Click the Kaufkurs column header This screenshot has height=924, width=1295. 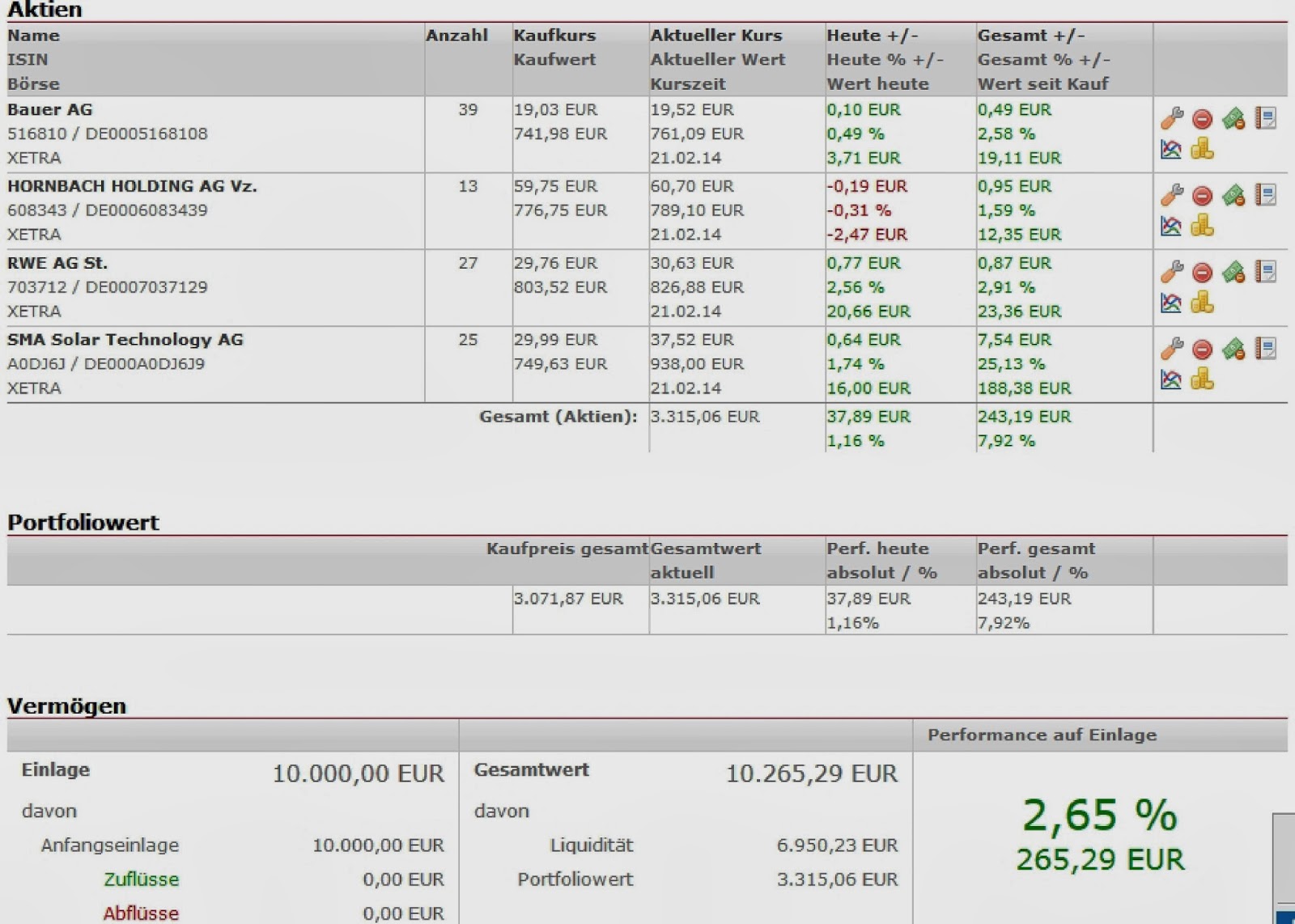(x=554, y=36)
